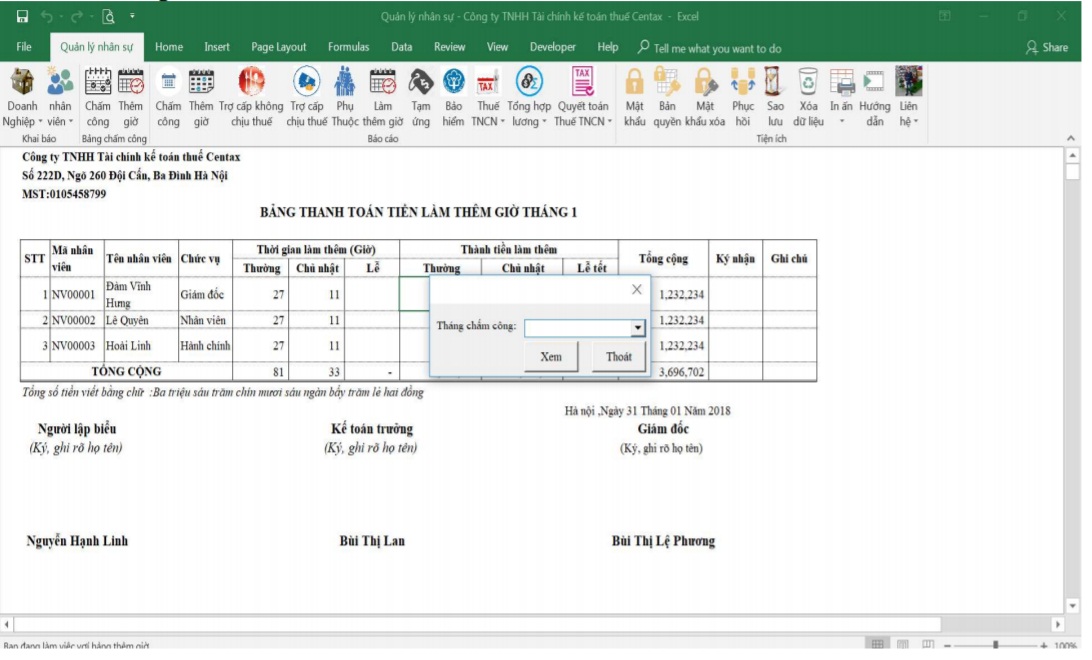Open the Hướng dẫn guide icon
Screen dimensions: 1092x660
874,82
